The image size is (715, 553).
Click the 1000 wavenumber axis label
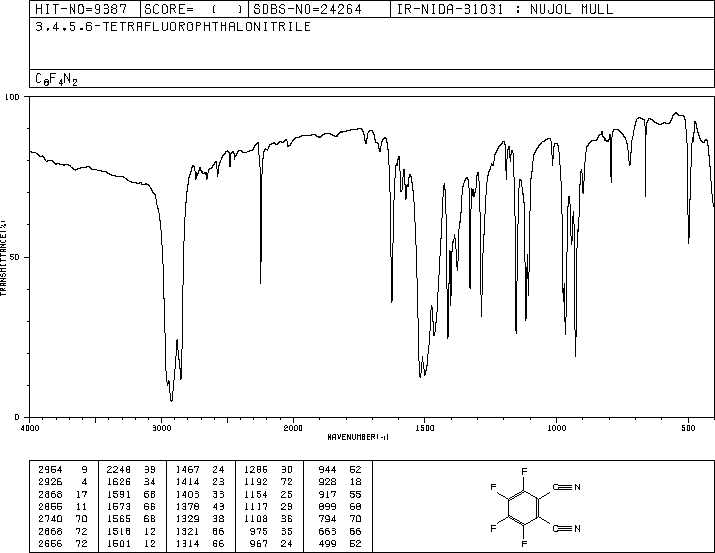556,428
